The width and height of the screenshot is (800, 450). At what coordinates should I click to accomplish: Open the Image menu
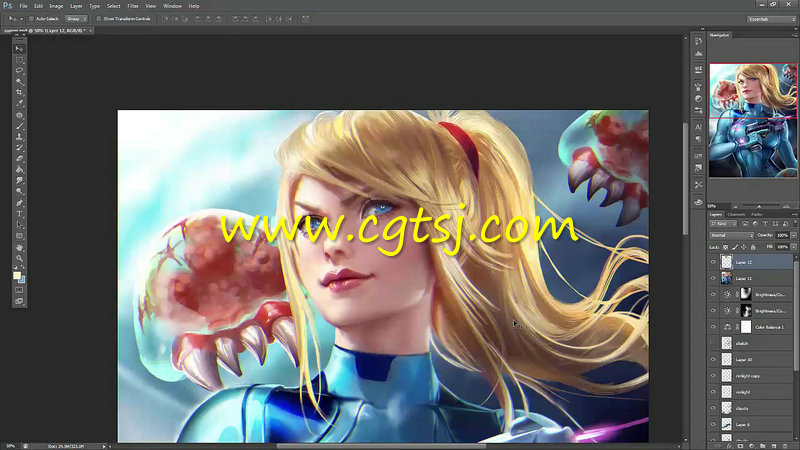(x=56, y=6)
